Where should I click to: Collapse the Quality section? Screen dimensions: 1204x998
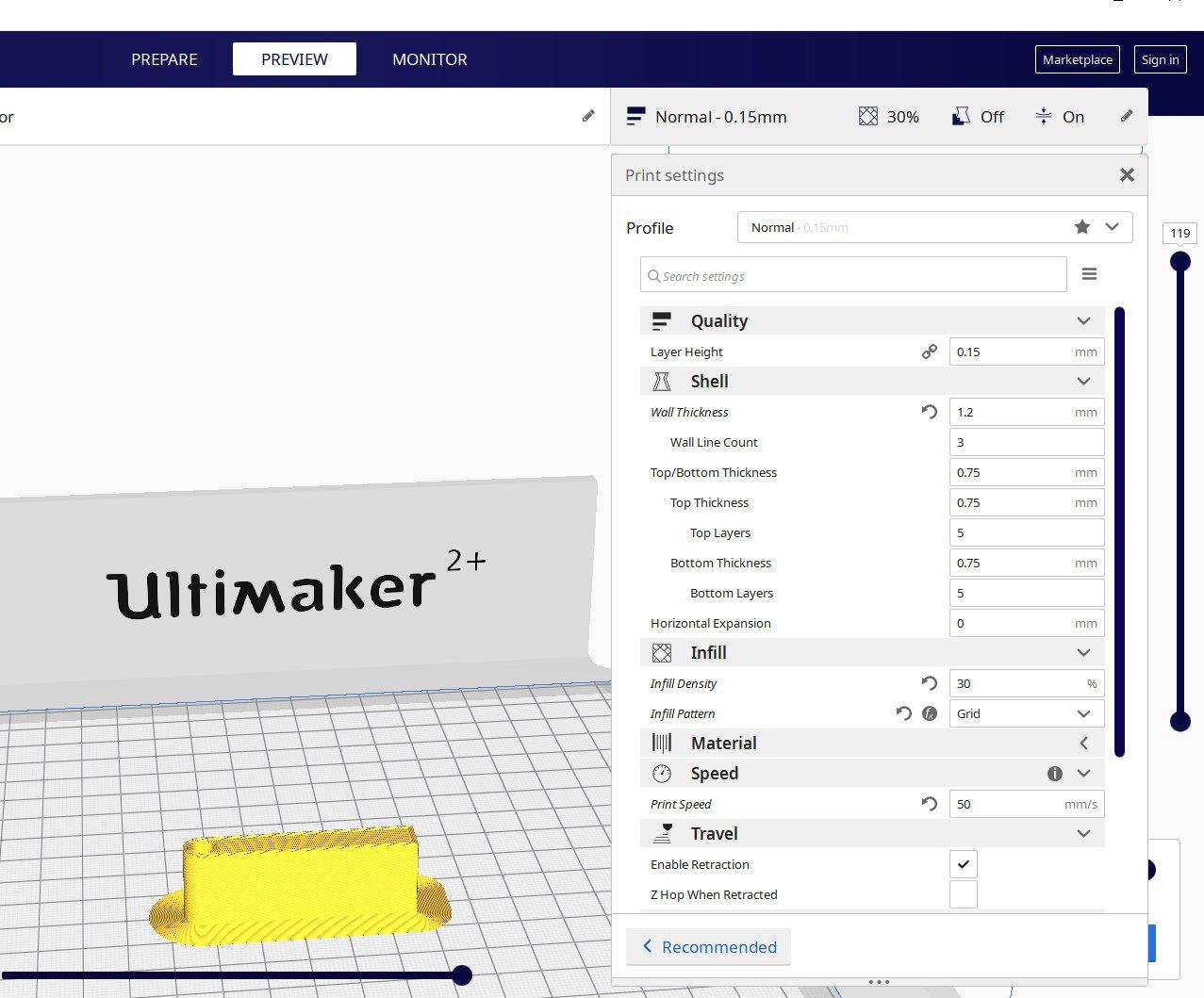(x=1083, y=321)
